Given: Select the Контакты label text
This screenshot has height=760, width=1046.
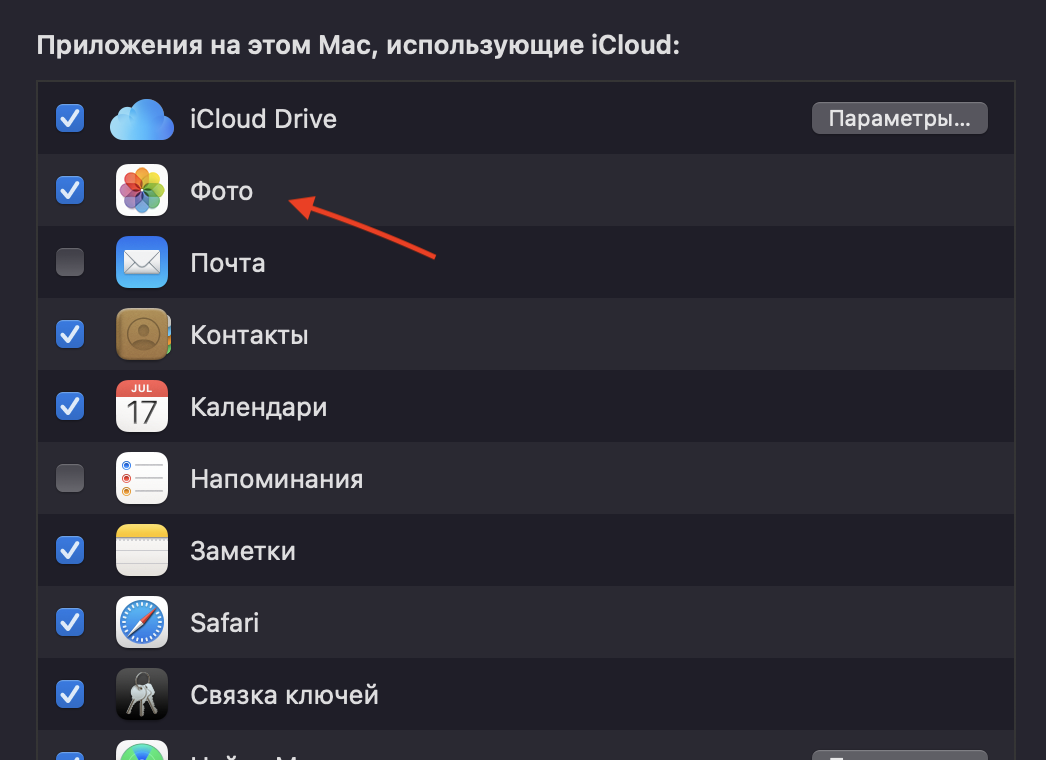Looking at the screenshot, I should coord(249,335).
